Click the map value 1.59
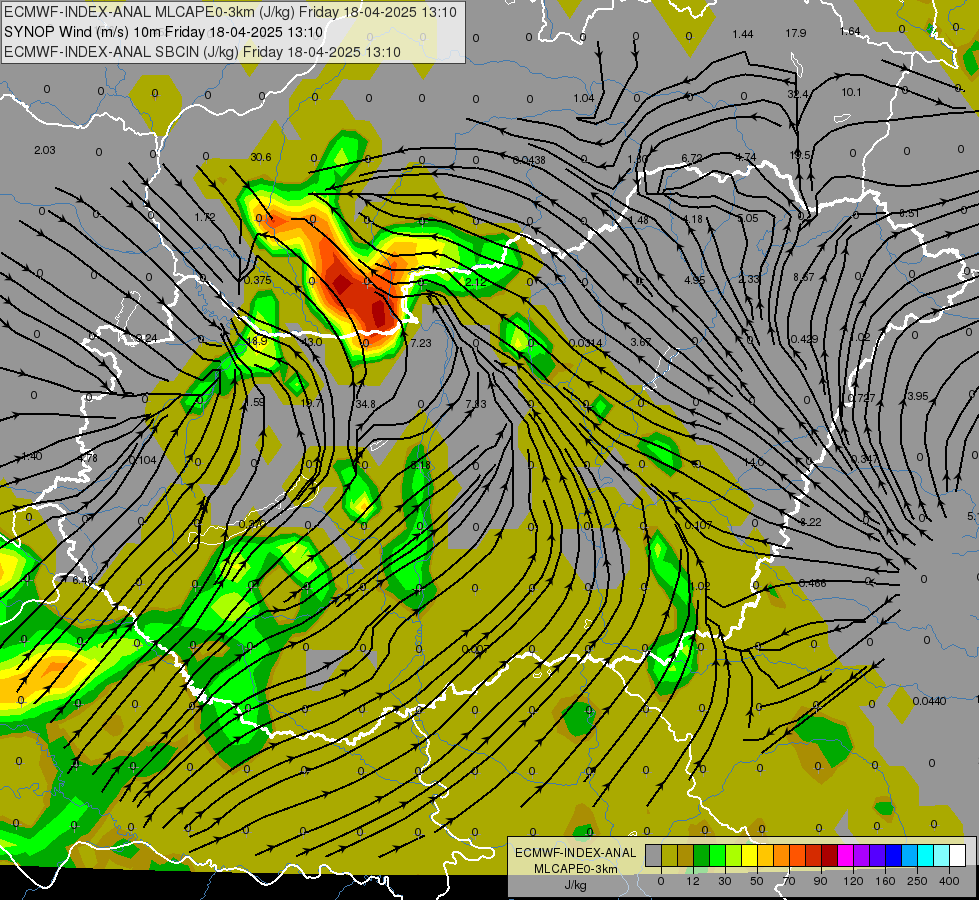Image resolution: width=979 pixels, height=900 pixels. (x=255, y=402)
